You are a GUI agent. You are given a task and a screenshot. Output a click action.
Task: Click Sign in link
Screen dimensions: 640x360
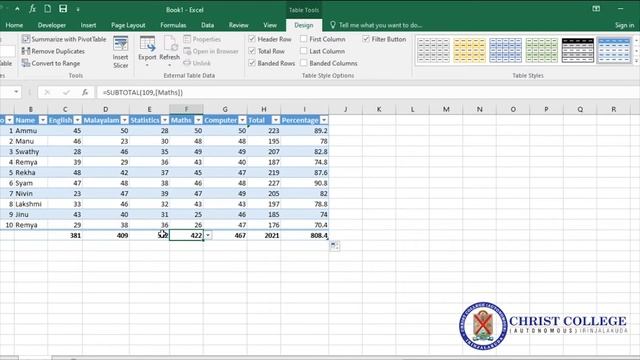click(x=624, y=25)
